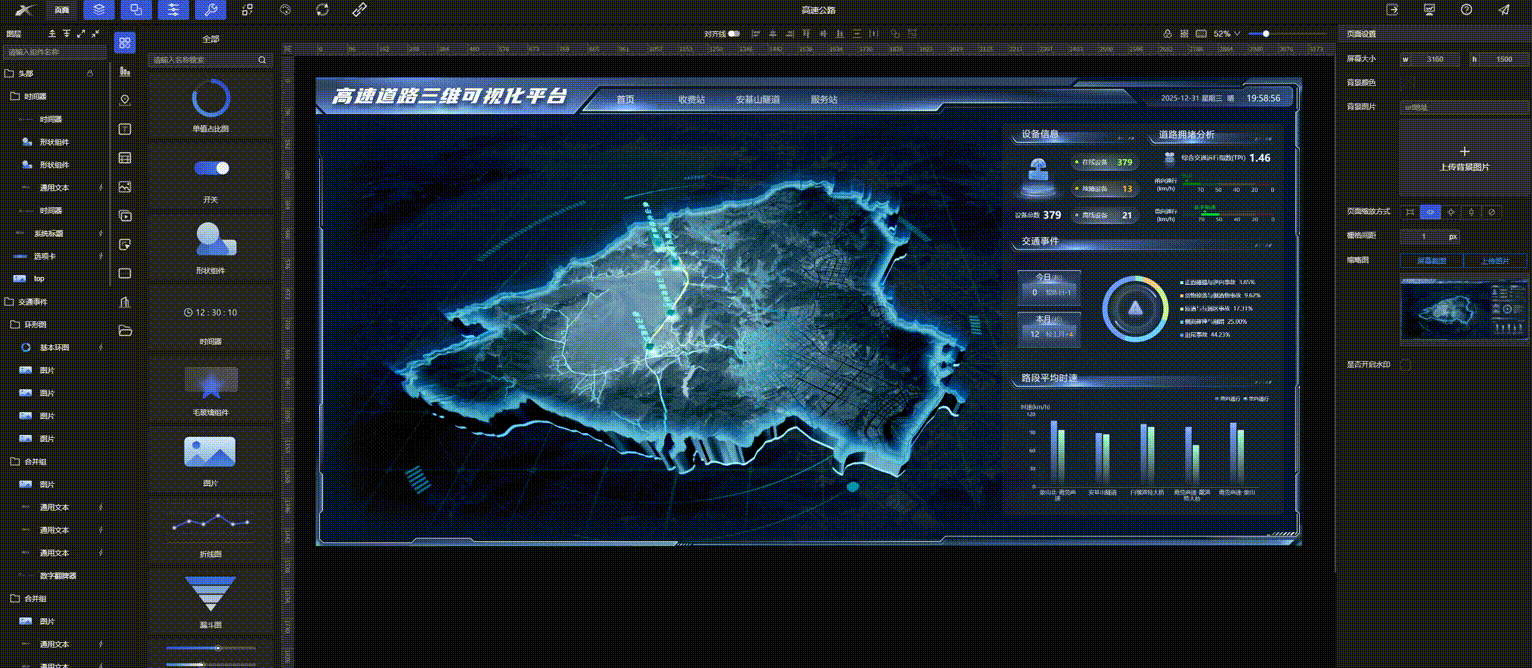Select the video media category icon
The width and height of the screenshot is (1532, 668).
(125, 215)
